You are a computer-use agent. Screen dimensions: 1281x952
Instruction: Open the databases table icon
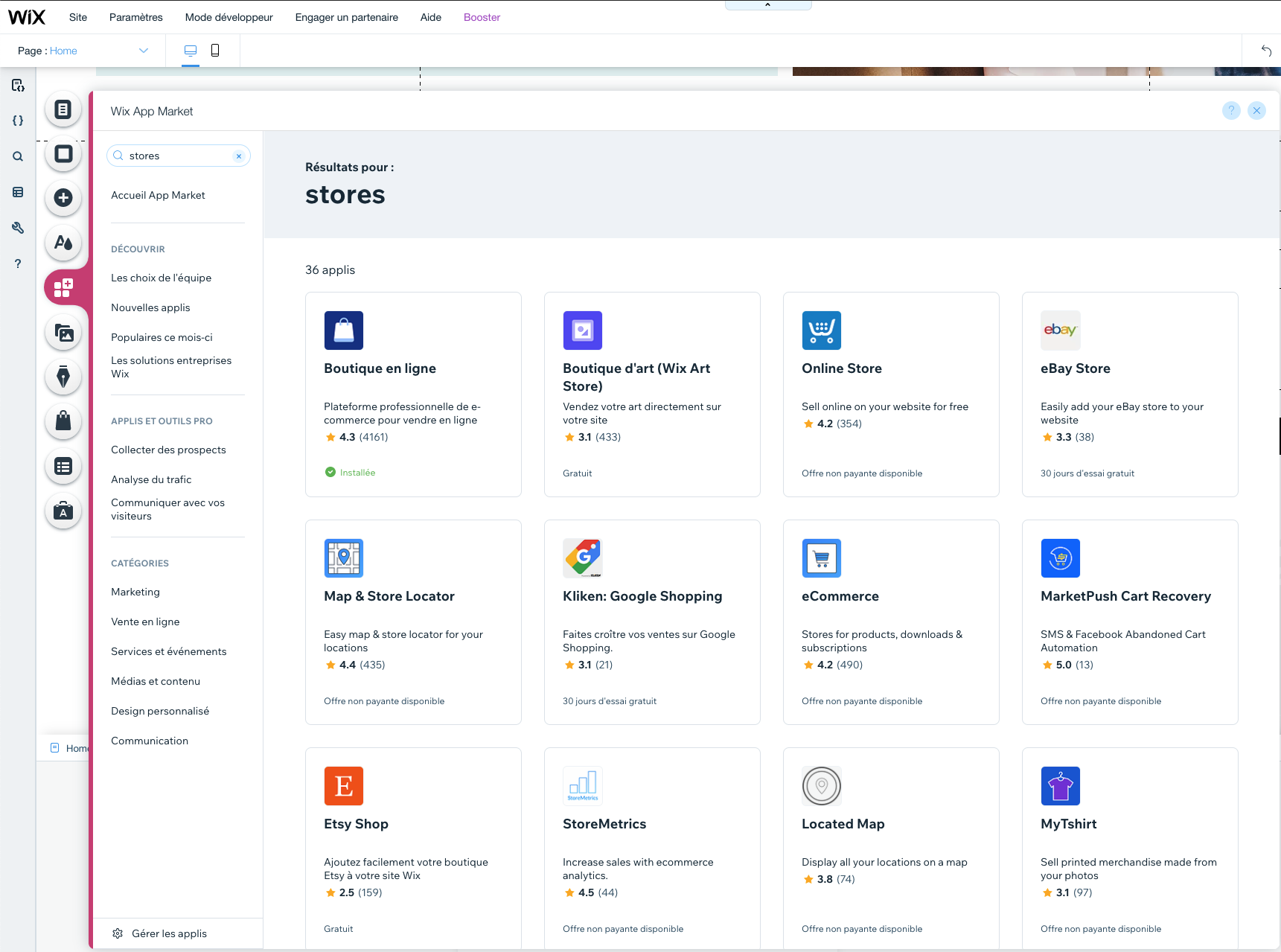tap(18, 192)
